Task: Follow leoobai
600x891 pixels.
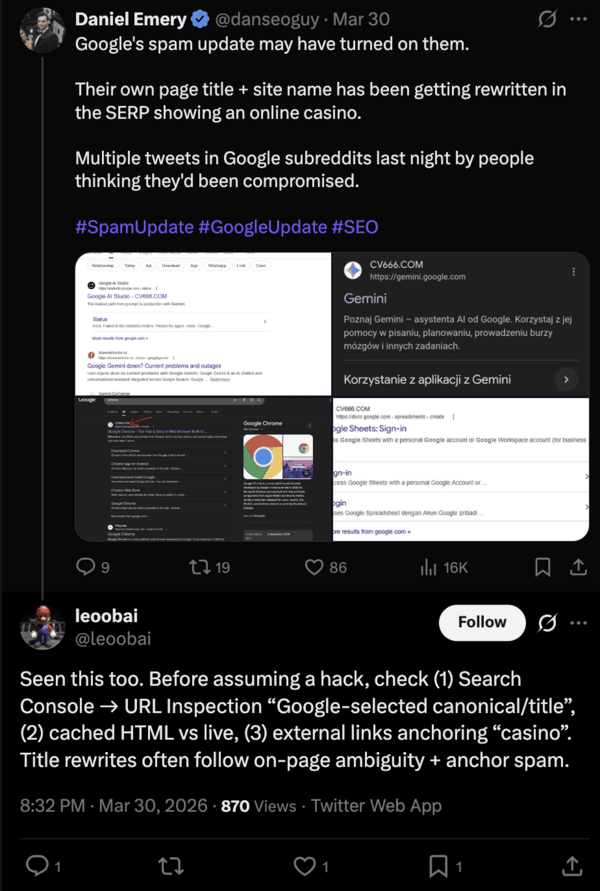Action: tap(482, 622)
